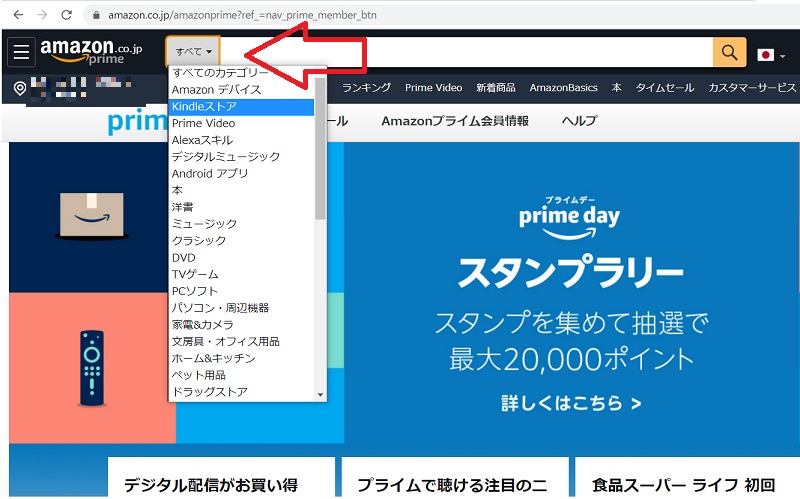Click the Fire TV remote image
The width and height of the screenshot is (800, 499).
coord(92,368)
